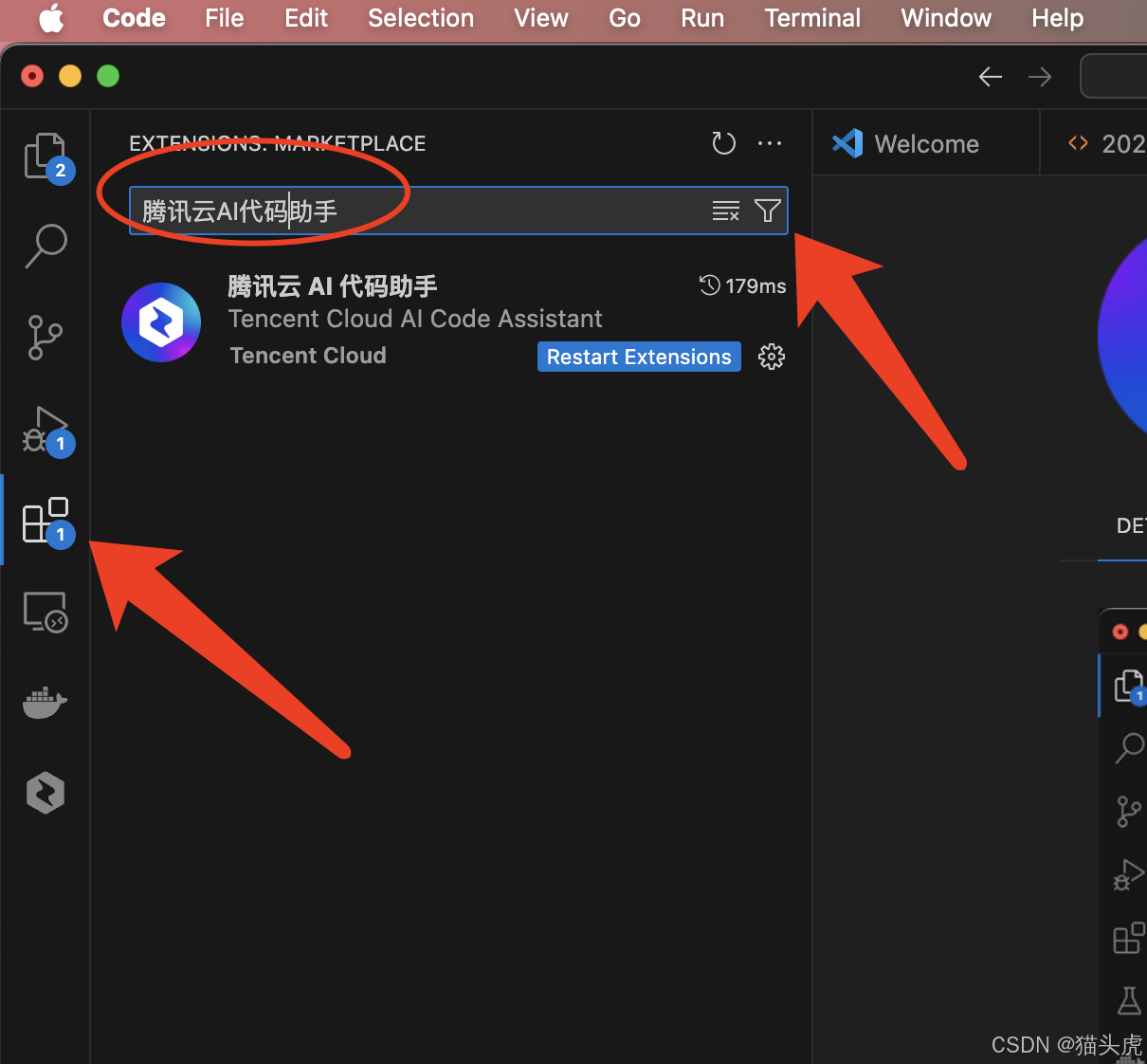Open the Explorer view in activity bar
The width and height of the screenshot is (1147, 1064).
tap(46, 156)
